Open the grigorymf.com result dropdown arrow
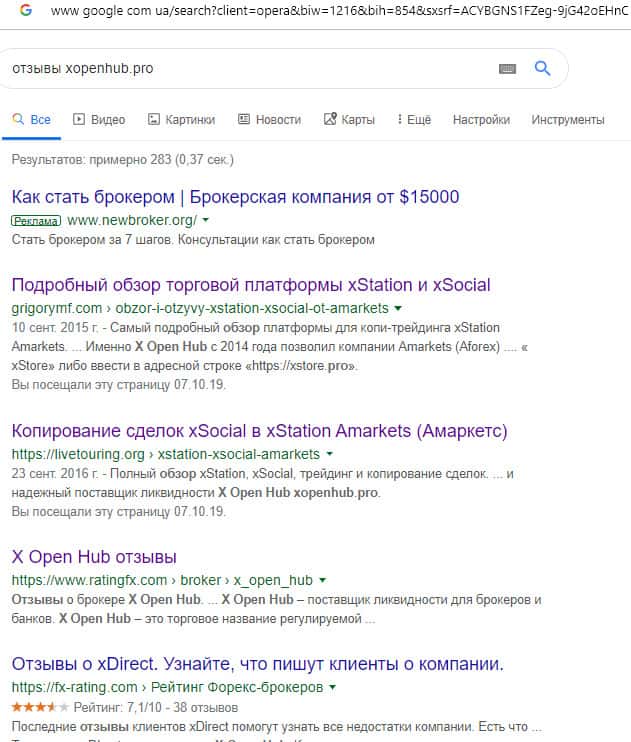 pos(398,308)
